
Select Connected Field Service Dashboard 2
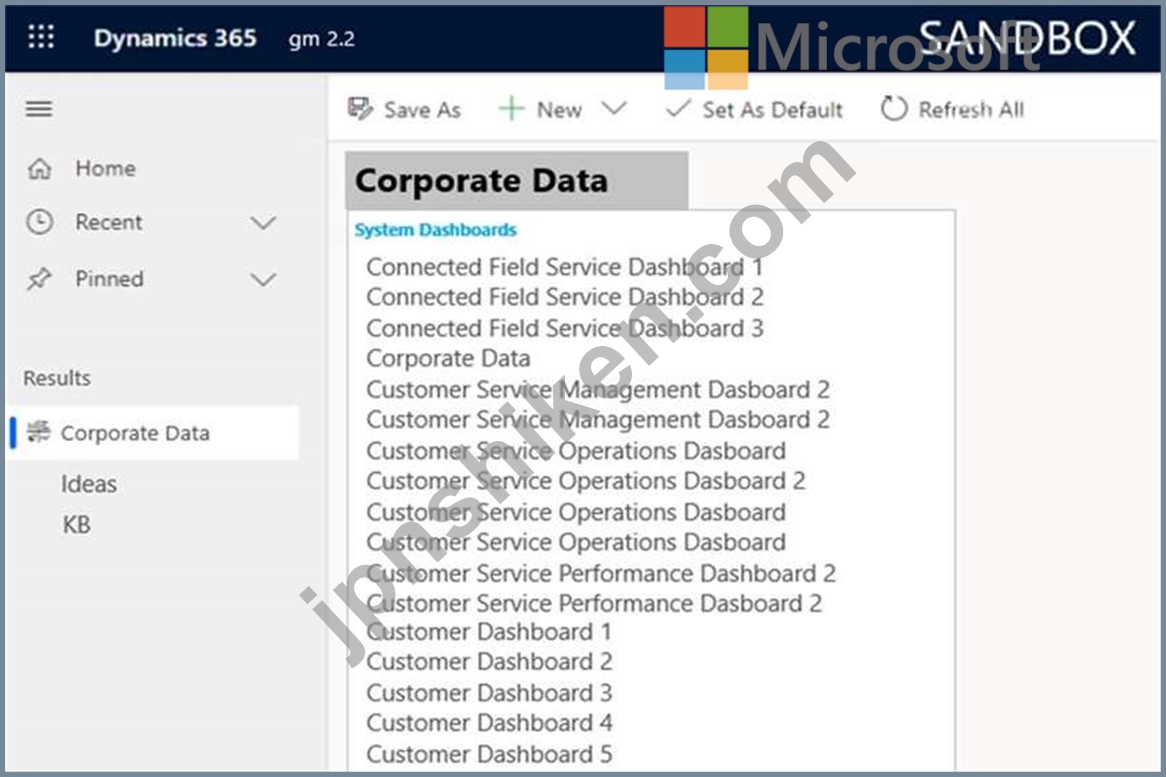(x=565, y=297)
